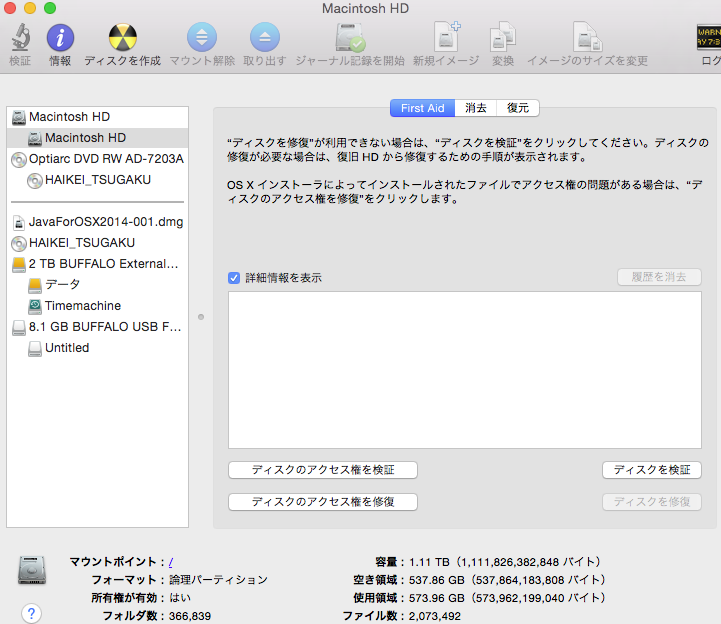Open the 情報 info toolbar icon

point(60,39)
